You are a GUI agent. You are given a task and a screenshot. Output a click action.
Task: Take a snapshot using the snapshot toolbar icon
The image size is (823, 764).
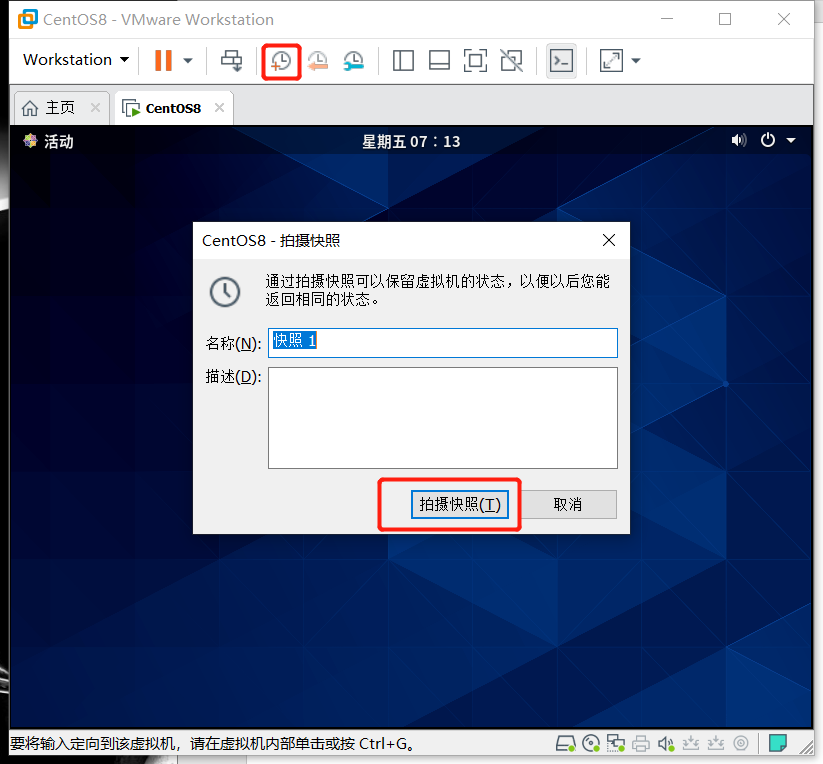pos(281,61)
